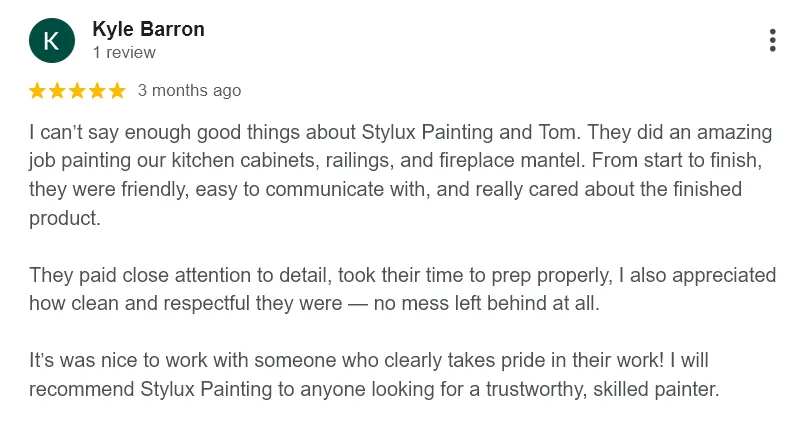Click the '3 months ago' timestamp

point(189,90)
